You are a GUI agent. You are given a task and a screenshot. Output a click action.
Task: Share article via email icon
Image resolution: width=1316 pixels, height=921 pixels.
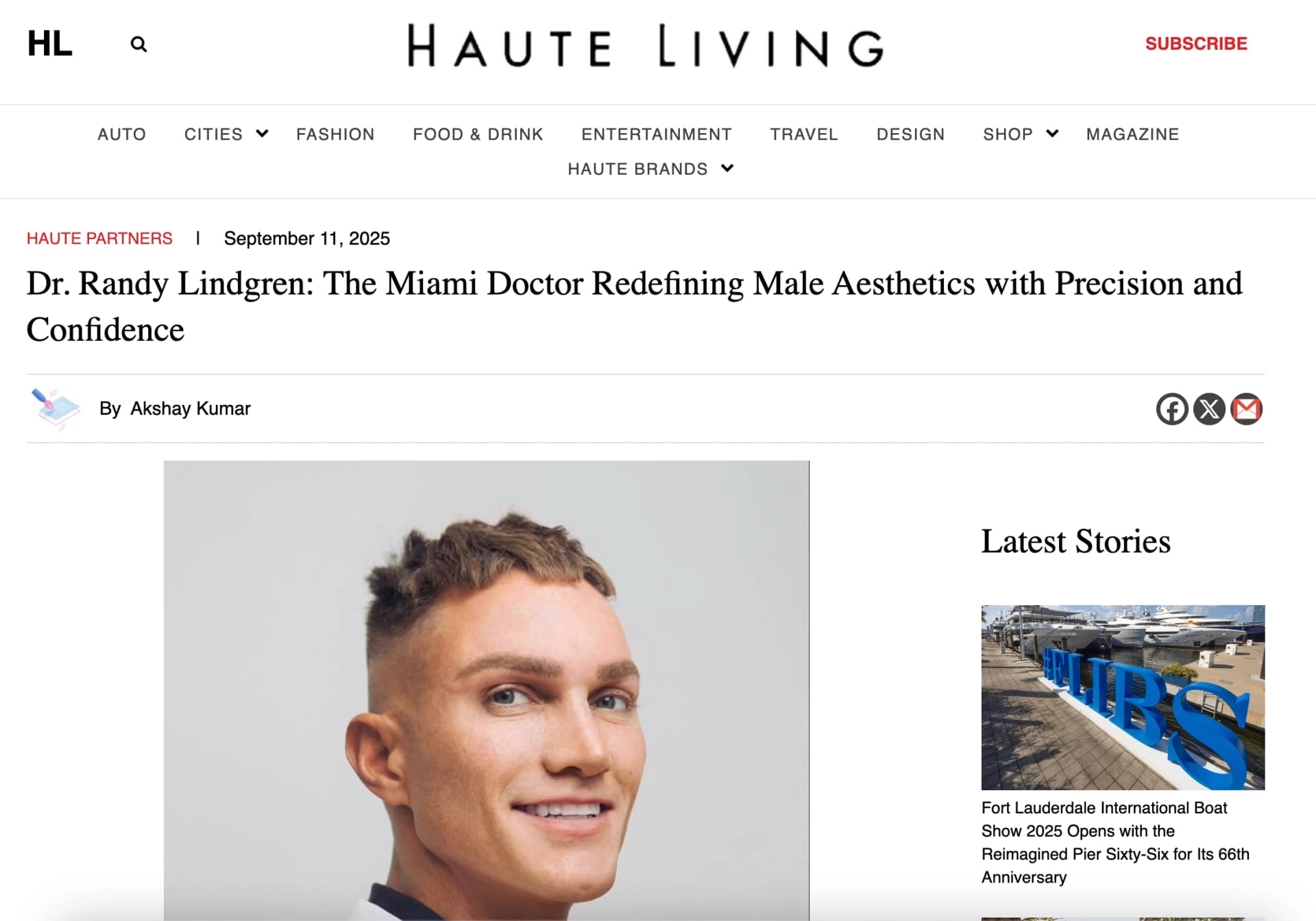pyautogui.click(x=1246, y=409)
